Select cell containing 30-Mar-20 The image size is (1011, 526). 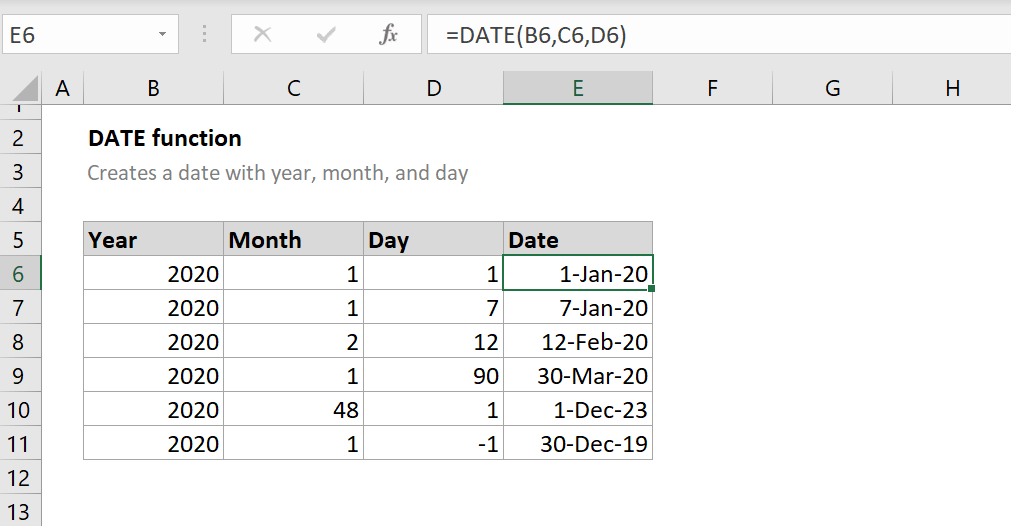pos(578,375)
